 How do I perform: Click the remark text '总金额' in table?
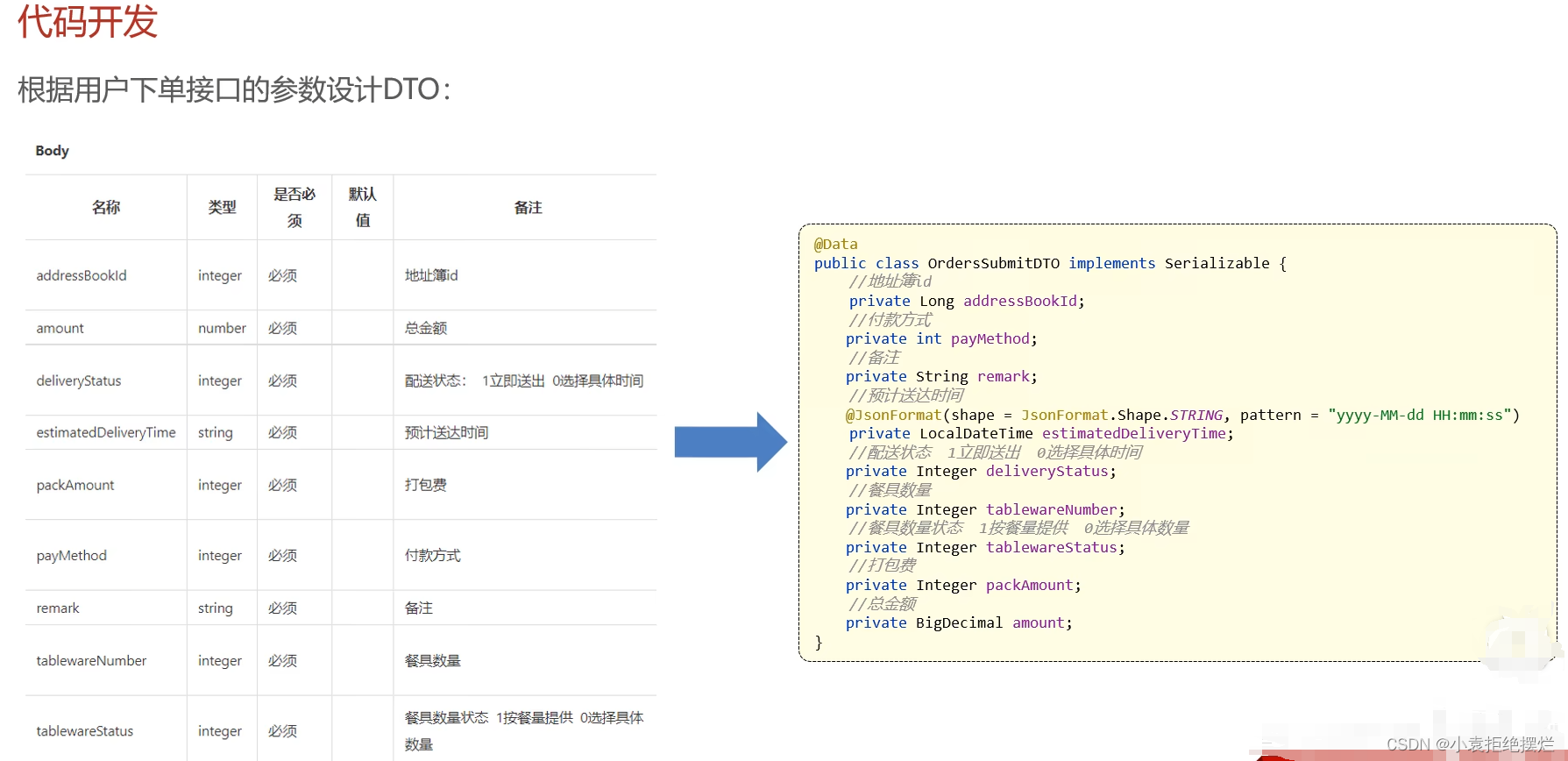425,328
